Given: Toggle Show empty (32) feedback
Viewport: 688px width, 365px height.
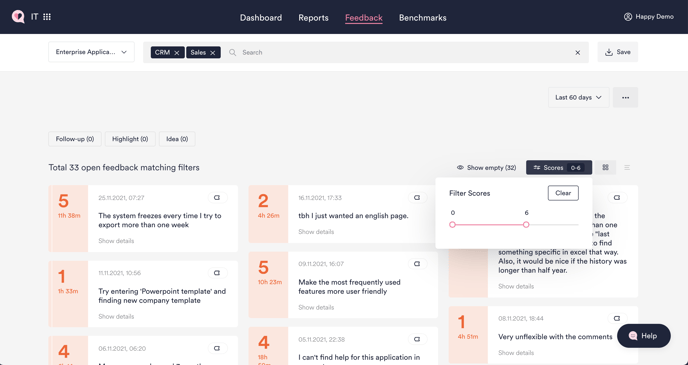Looking at the screenshot, I should coord(486,168).
